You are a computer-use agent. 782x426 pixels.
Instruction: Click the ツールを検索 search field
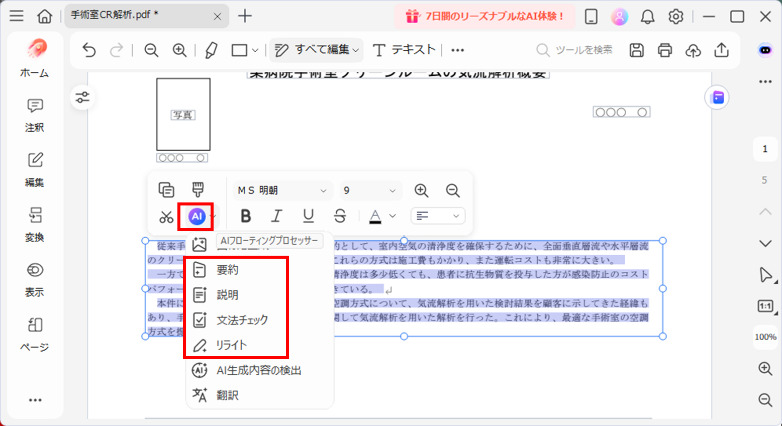coord(575,50)
